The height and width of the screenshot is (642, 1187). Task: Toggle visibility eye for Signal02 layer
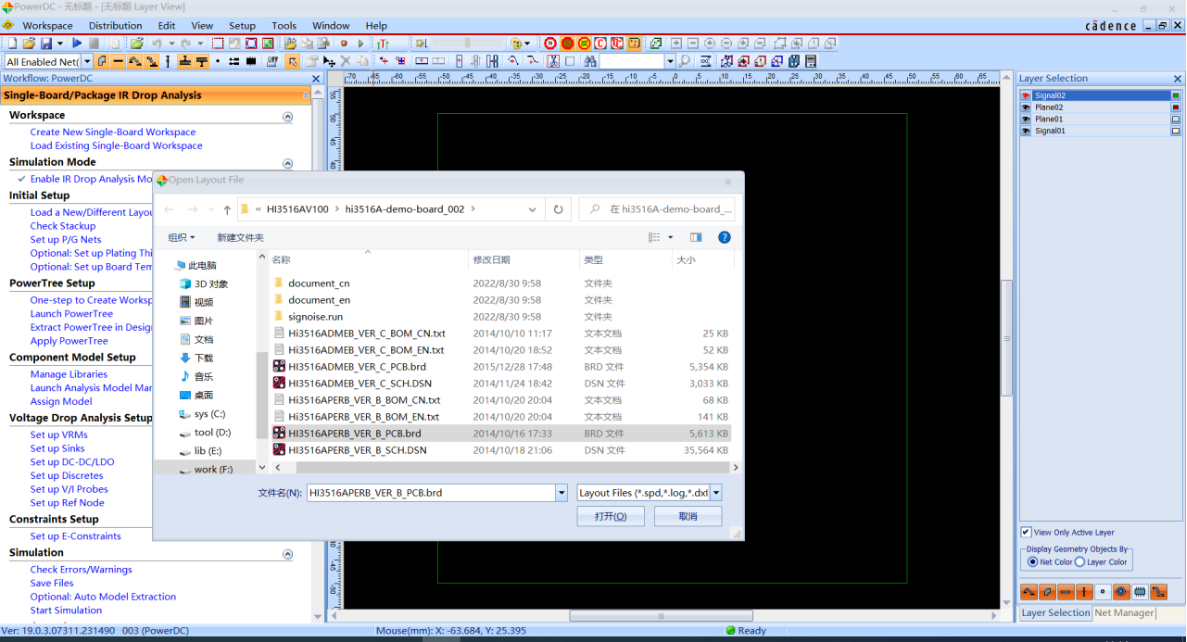[1026, 95]
